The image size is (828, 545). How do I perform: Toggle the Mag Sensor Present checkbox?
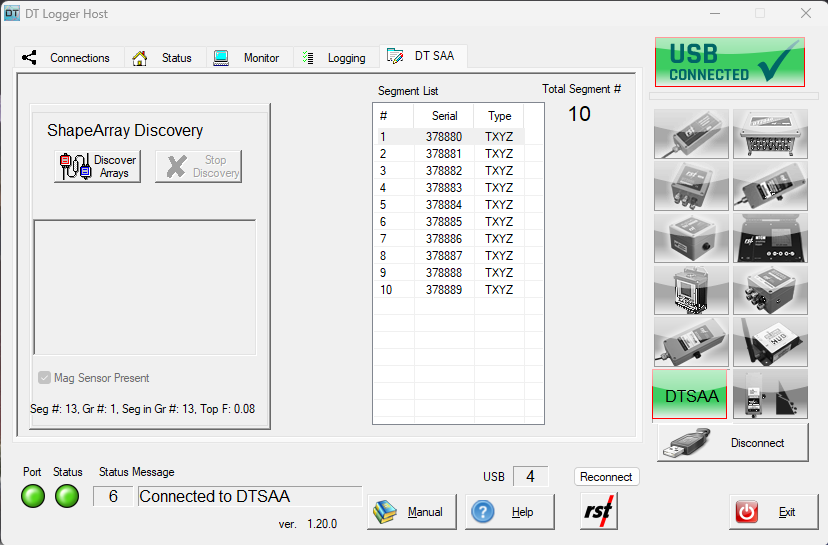(x=44, y=378)
